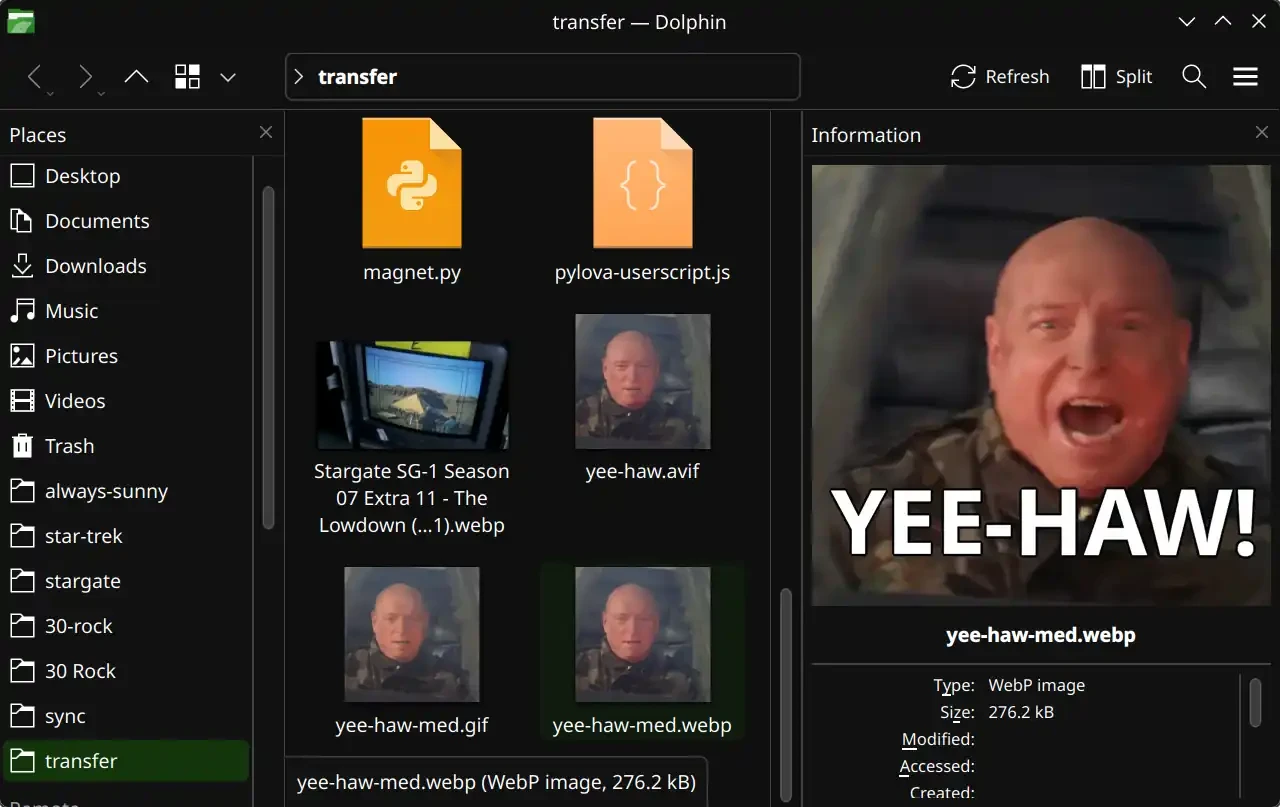The width and height of the screenshot is (1280, 807).
Task: Click the yee-haw-med.gif file name
Action: click(412, 725)
